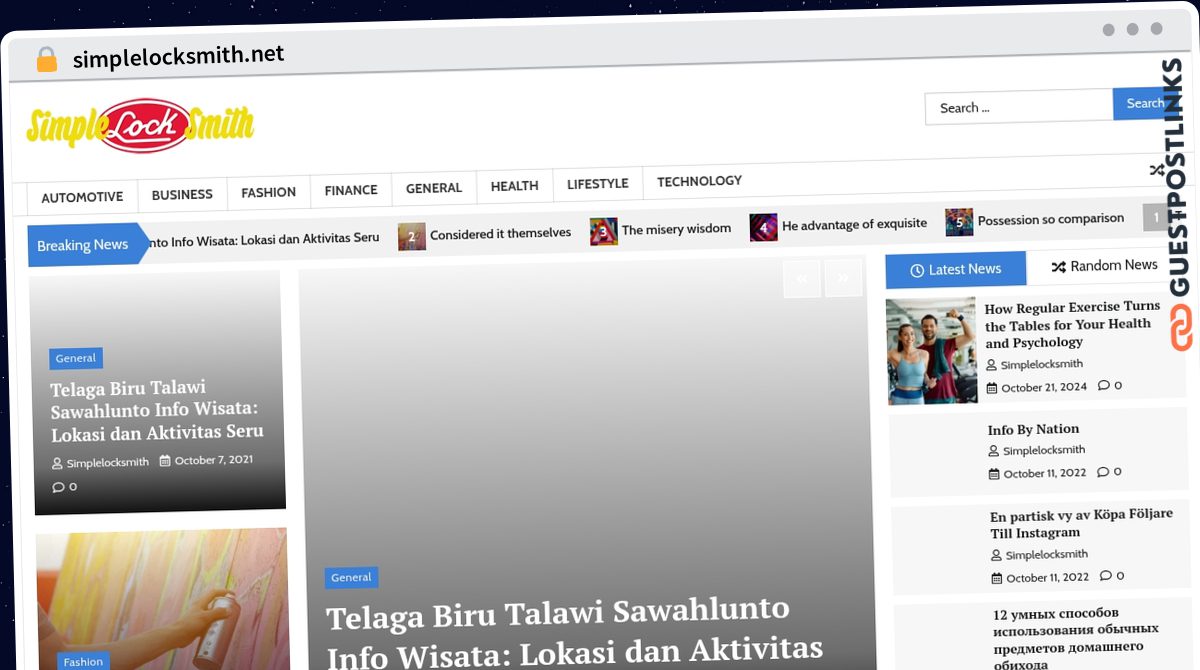
Task: Switch to the Latest News tab
Action: click(x=956, y=269)
